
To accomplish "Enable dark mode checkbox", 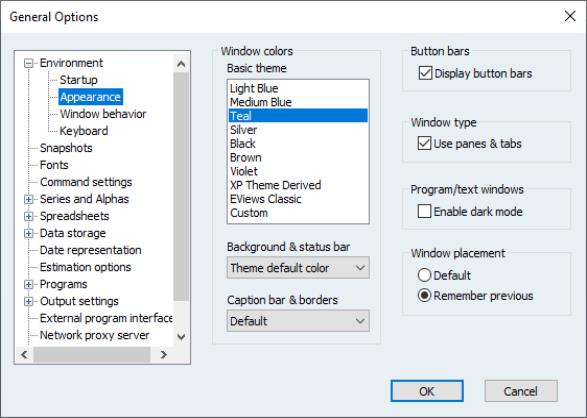I will [x=424, y=211].
